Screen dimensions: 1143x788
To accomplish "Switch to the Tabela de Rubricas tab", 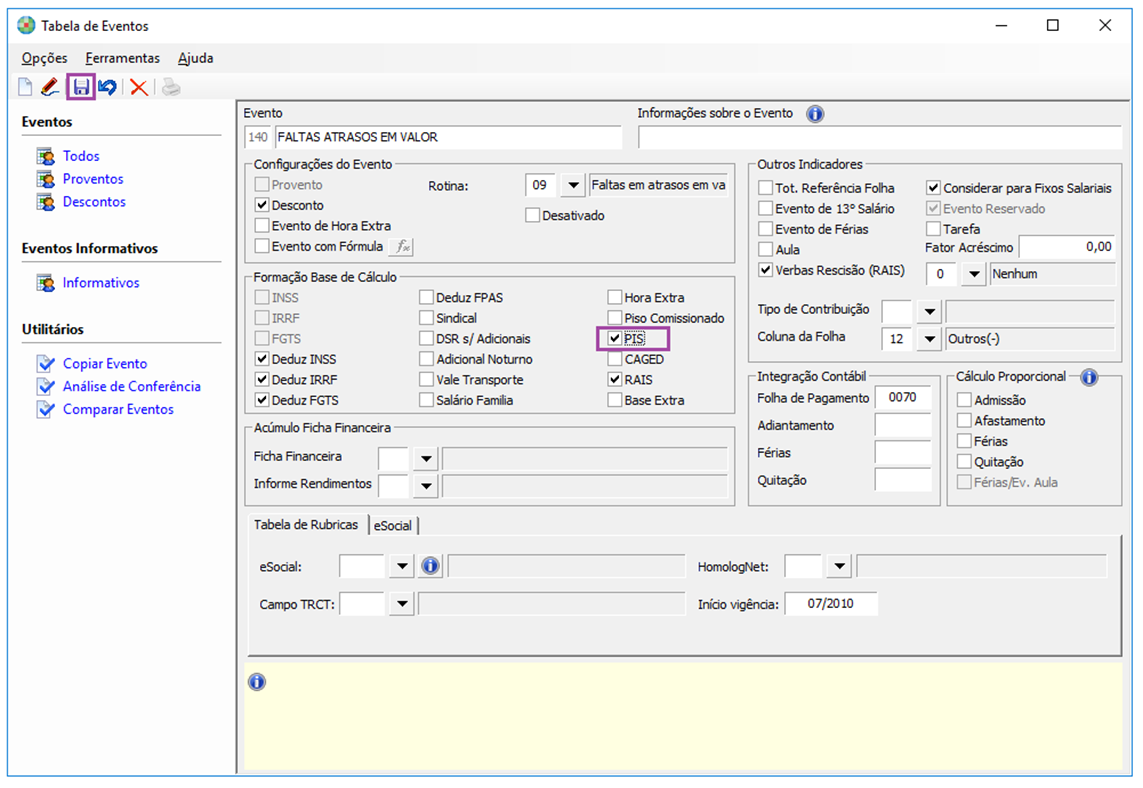I will pyautogui.click(x=306, y=525).
